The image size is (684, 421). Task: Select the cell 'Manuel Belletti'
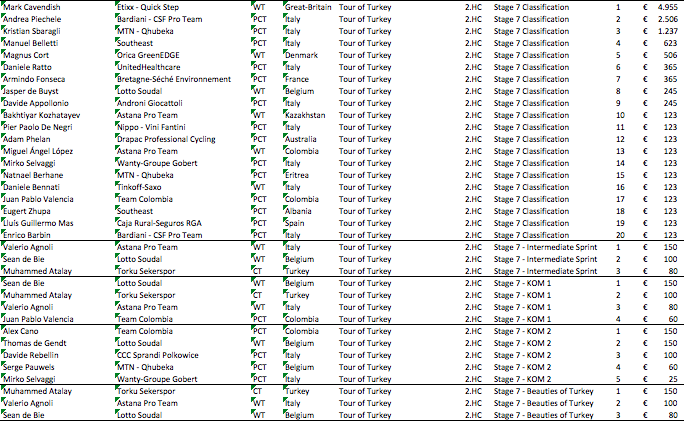(31, 43)
